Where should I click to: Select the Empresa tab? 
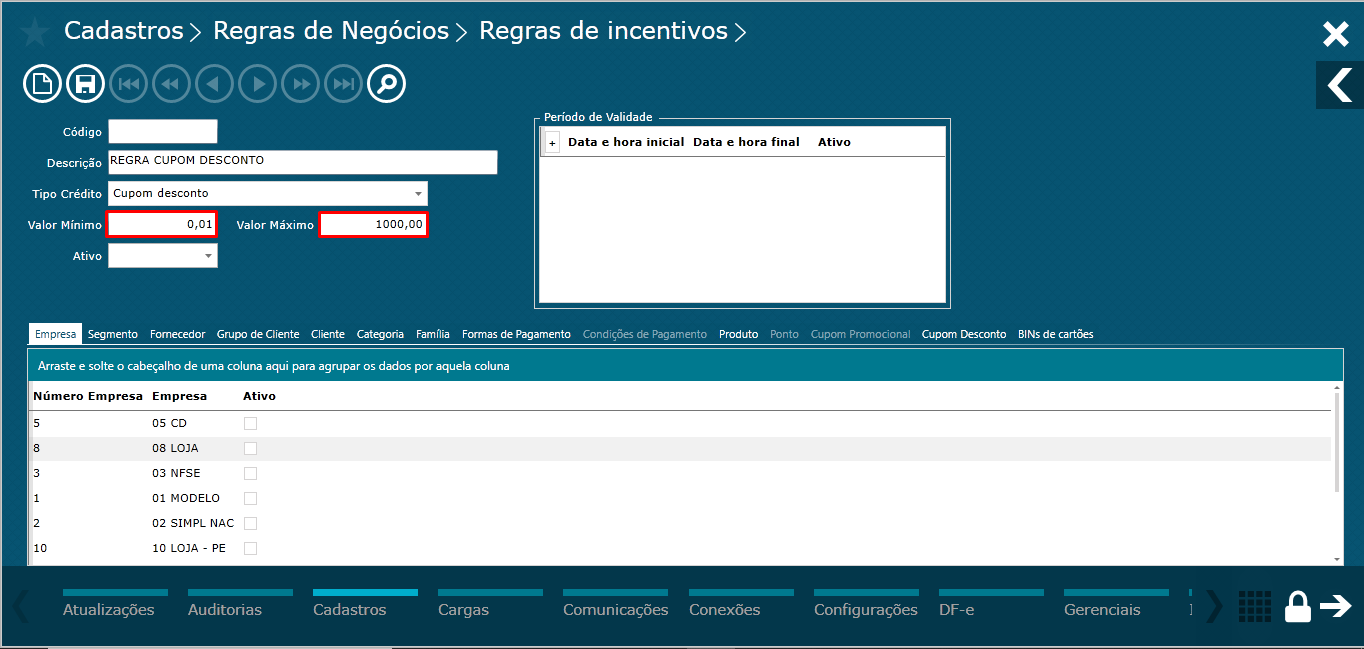55,334
